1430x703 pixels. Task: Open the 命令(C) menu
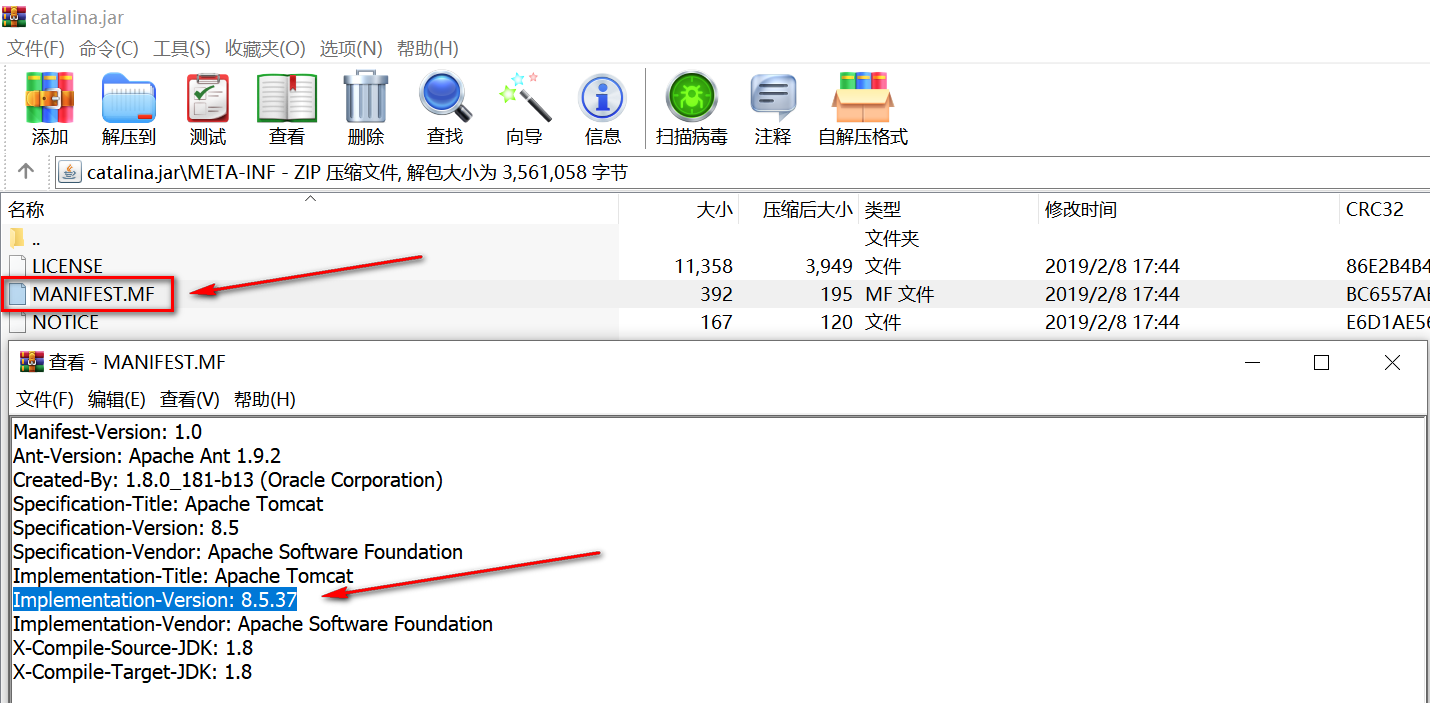click(x=109, y=48)
